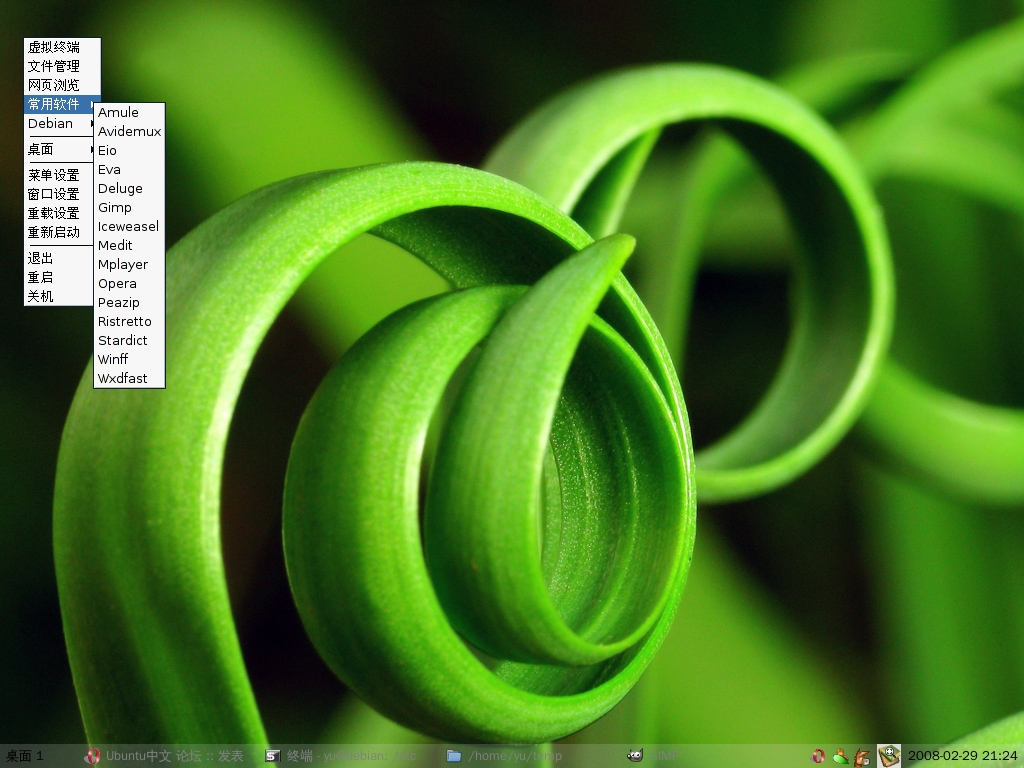Click the Opera icon for Ubuntu中文 论坛 task

pyautogui.click(x=92, y=756)
